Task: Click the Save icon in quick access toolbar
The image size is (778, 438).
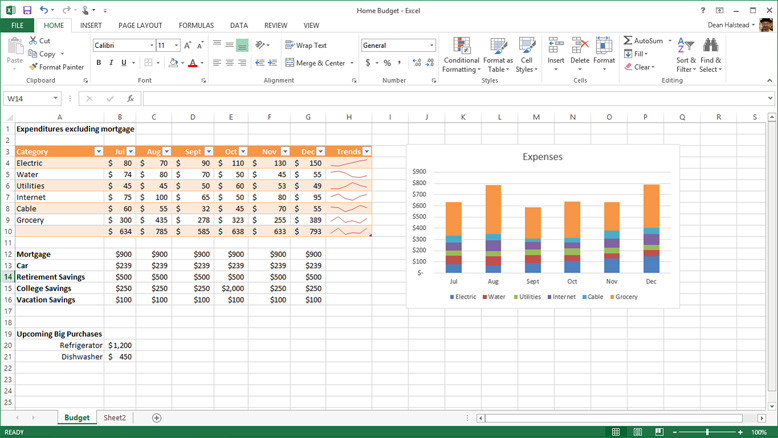Action: [27, 10]
